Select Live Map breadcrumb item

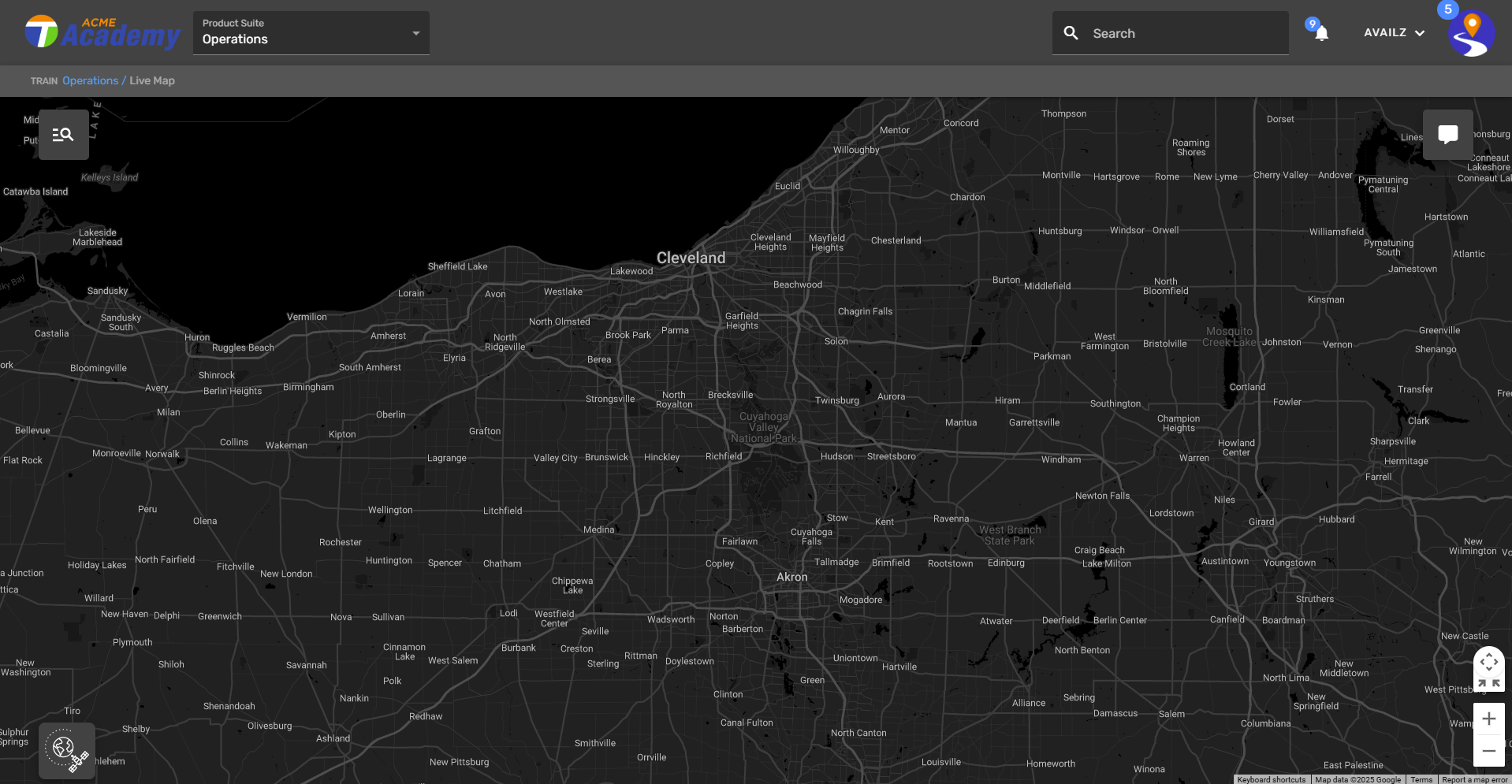[x=152, y=80]
